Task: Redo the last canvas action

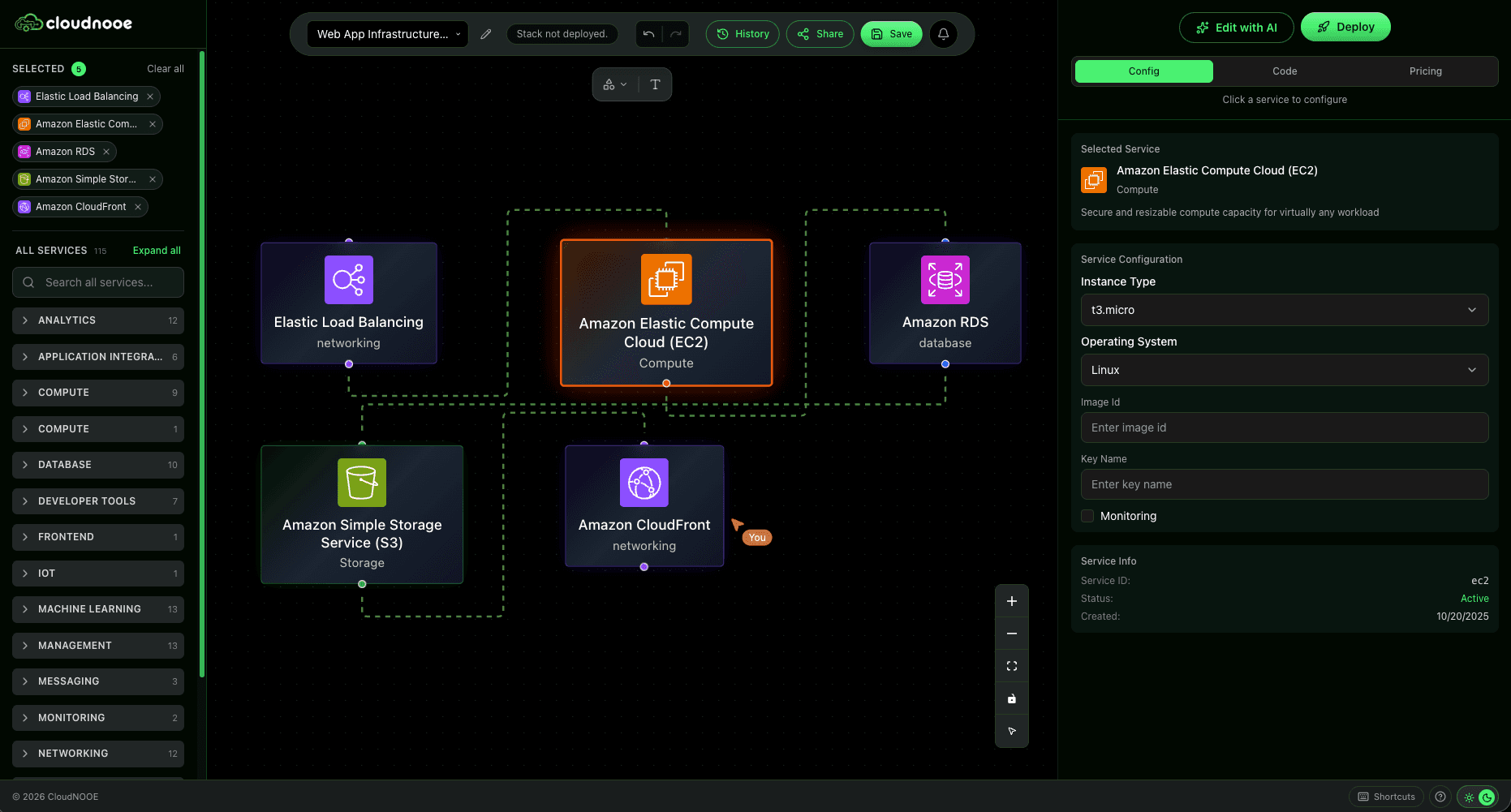Action: tap(676, 34)
